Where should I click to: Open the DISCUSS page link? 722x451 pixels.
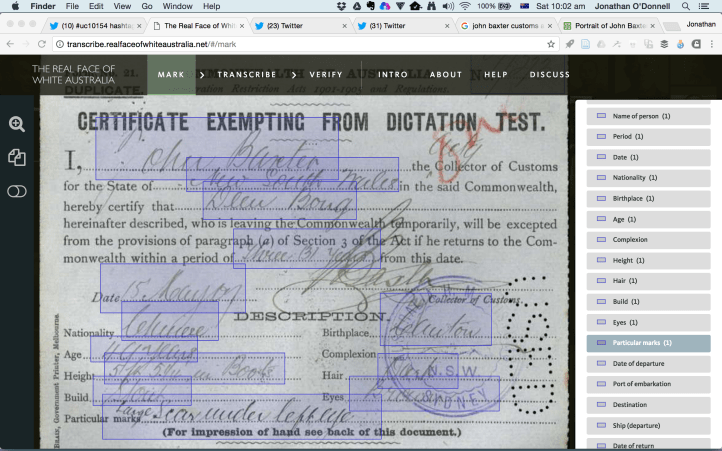click(x=549, y=75)
